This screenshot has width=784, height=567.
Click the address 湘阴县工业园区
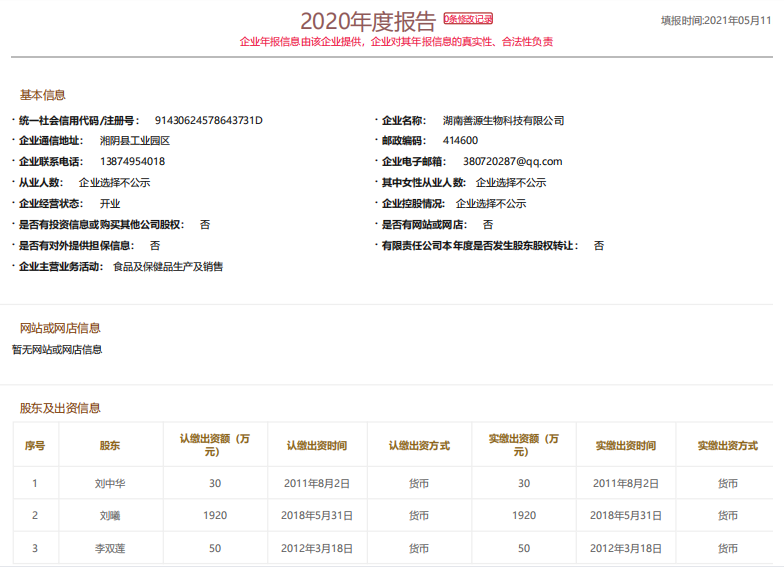(135, 141)
